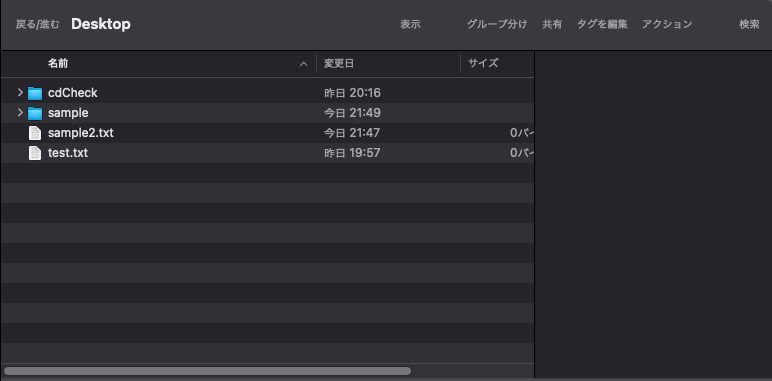
Task: Click the 共有 share toolbar item
Action: 552,24
